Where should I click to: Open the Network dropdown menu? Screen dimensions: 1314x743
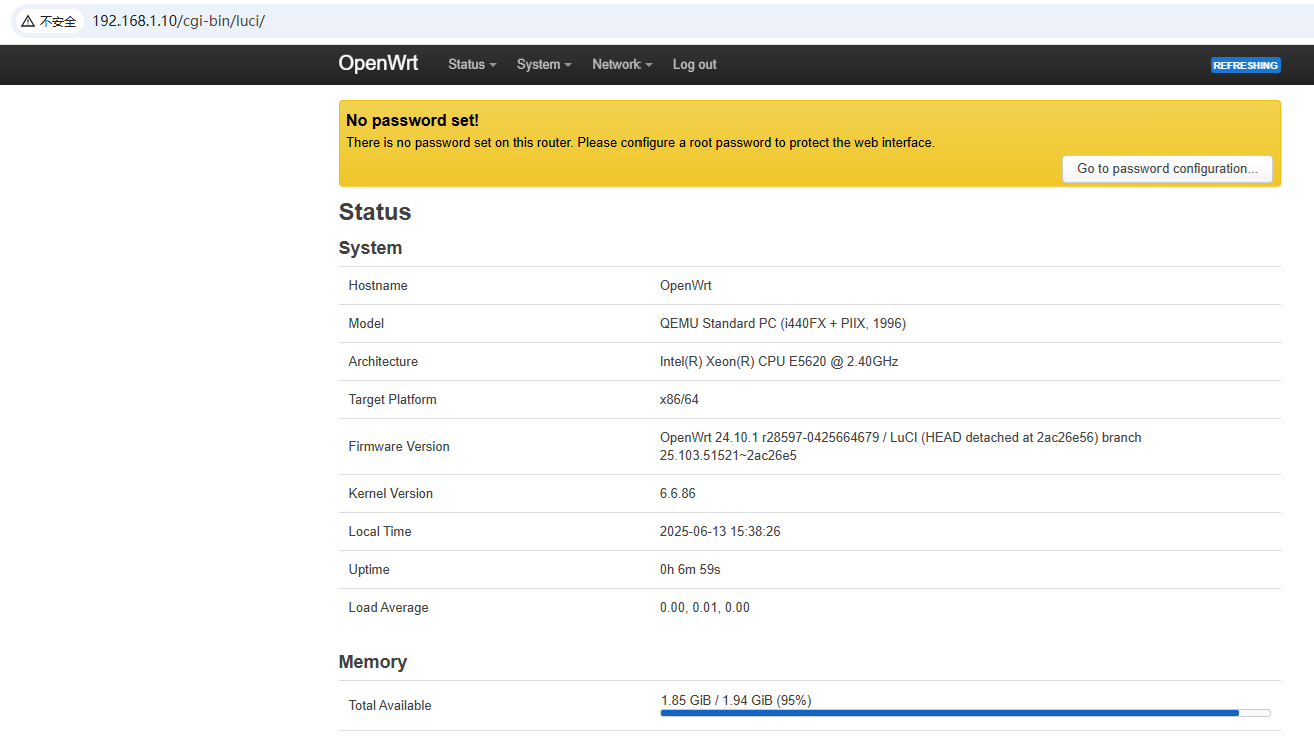621,65
